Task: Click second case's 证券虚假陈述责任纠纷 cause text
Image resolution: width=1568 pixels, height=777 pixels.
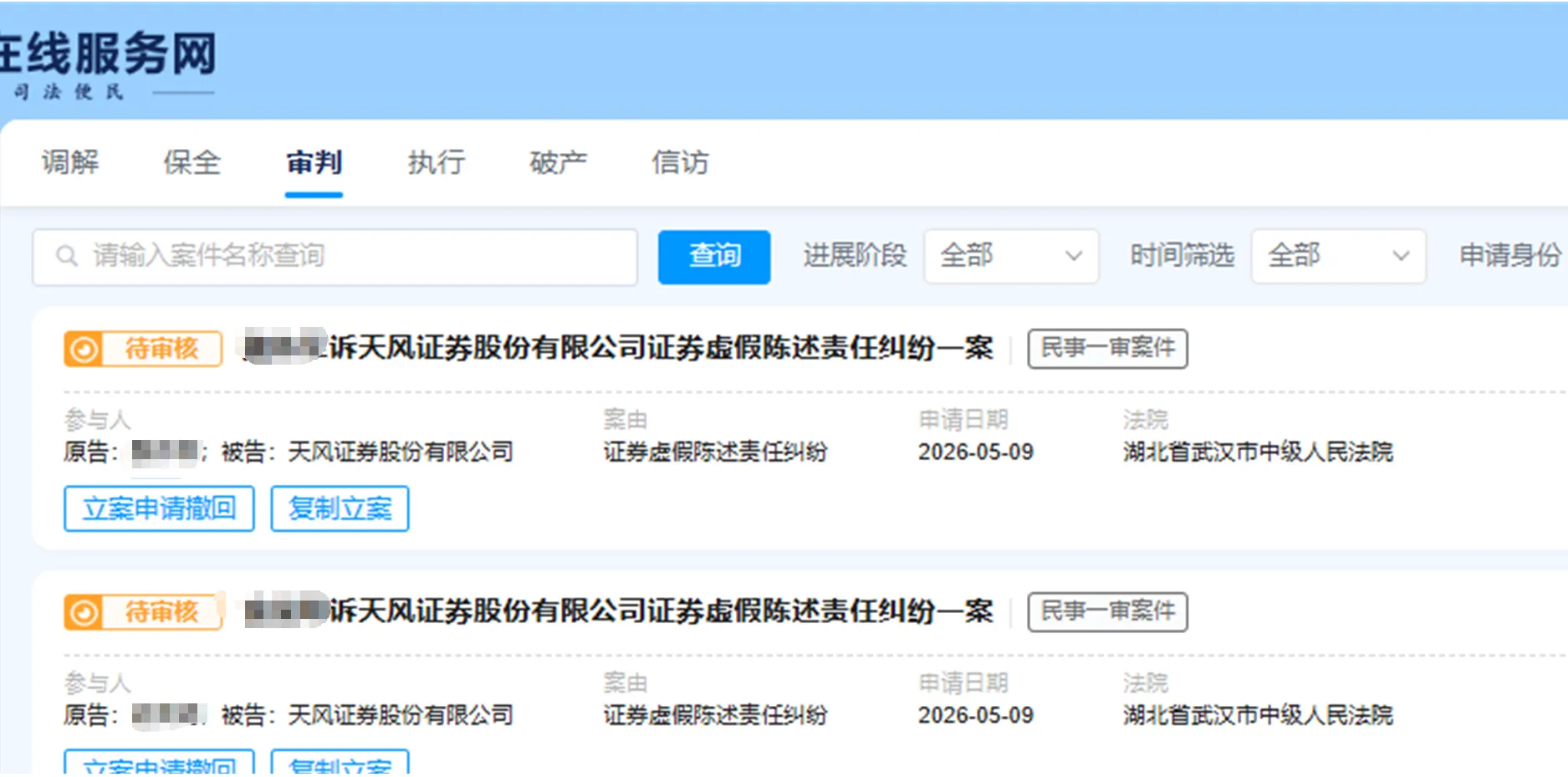Action: (x=715, y=715)
